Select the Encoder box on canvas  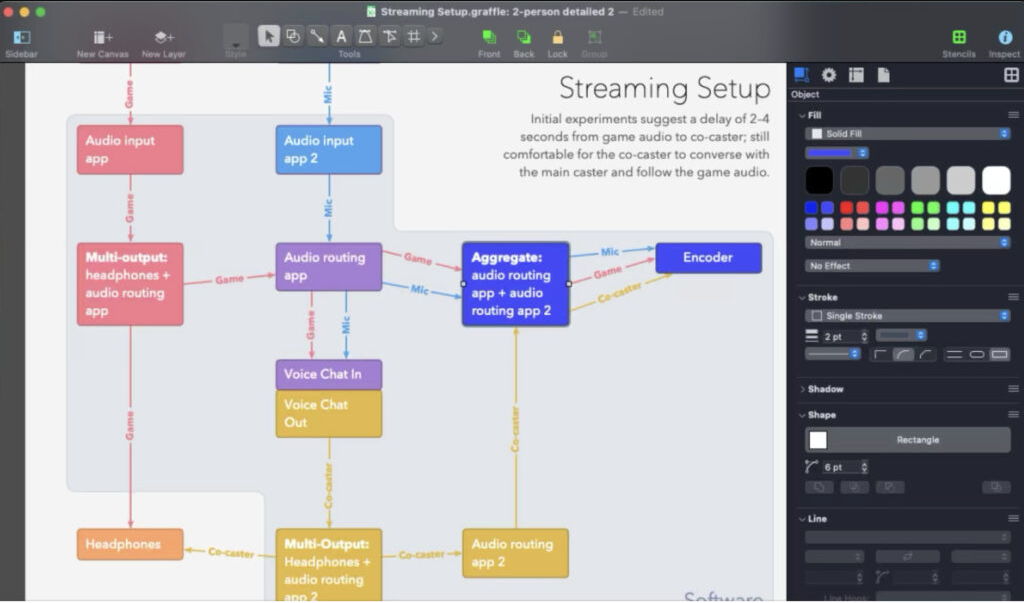(709, 258)
